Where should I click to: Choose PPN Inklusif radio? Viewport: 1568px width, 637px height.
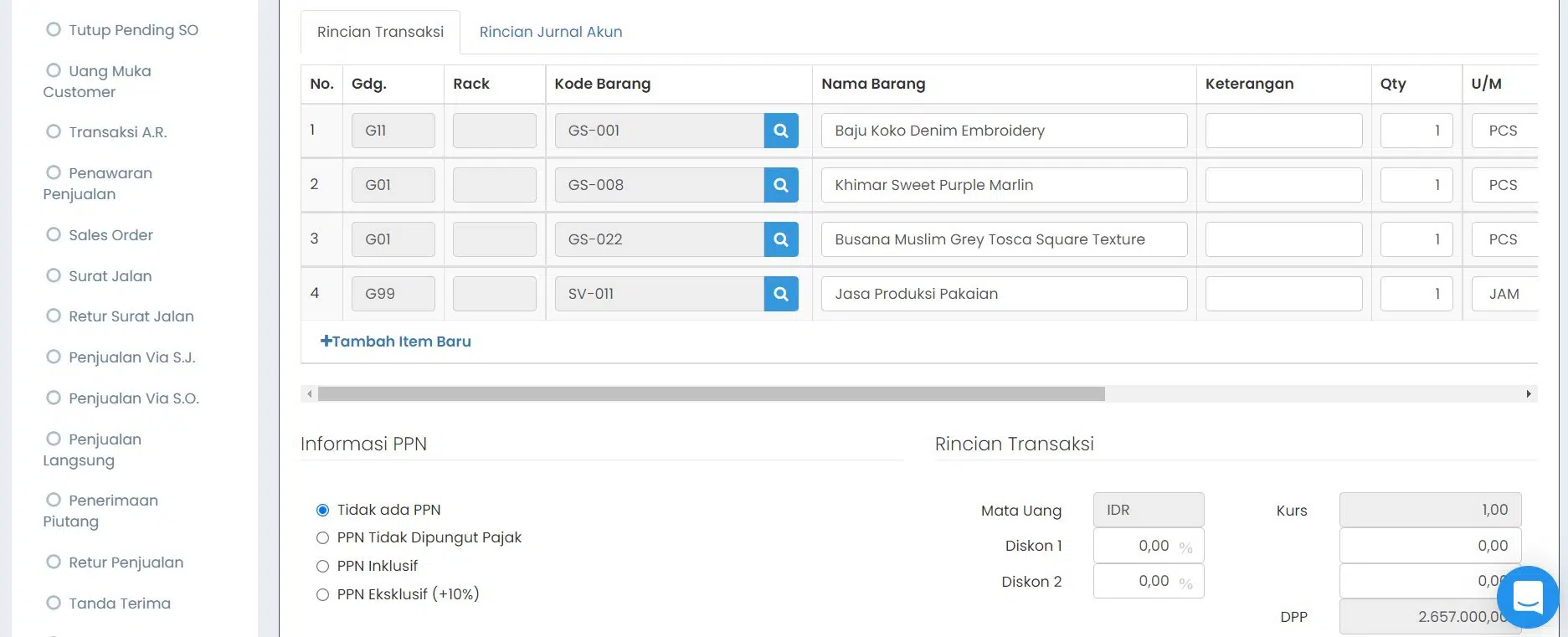pyautogui.click(x=322, y=566)
